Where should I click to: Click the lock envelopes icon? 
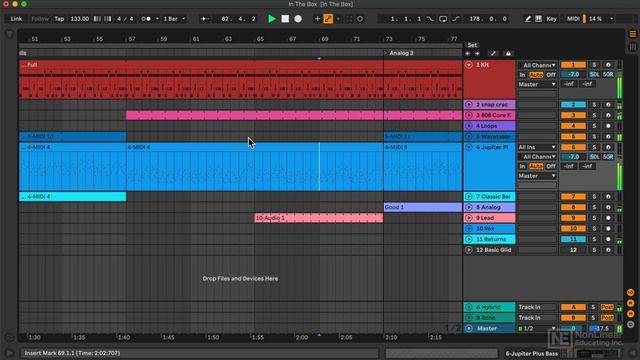(508, 53)
